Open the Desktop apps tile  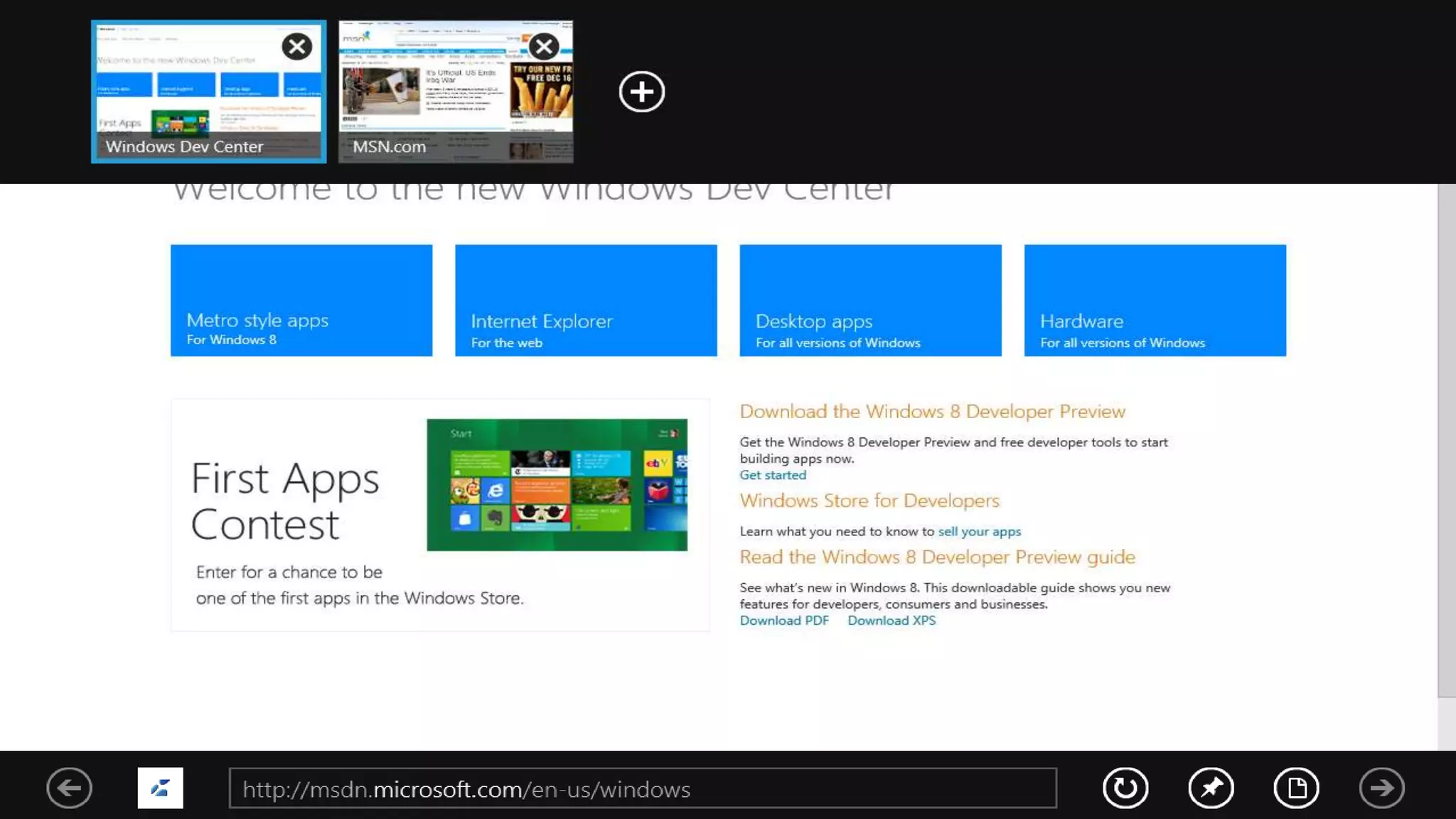(x=870, y=300)
